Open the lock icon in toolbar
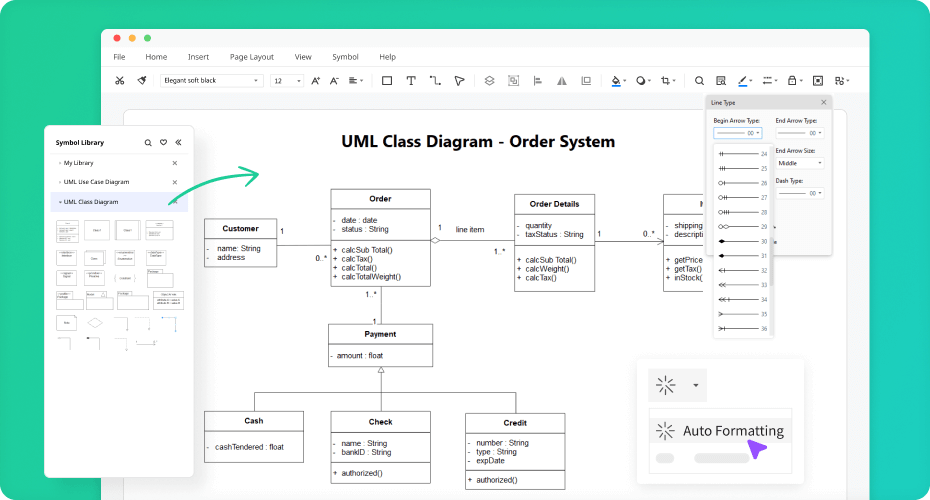This screenshot has height=500, width=930. (x=792, y=81)
